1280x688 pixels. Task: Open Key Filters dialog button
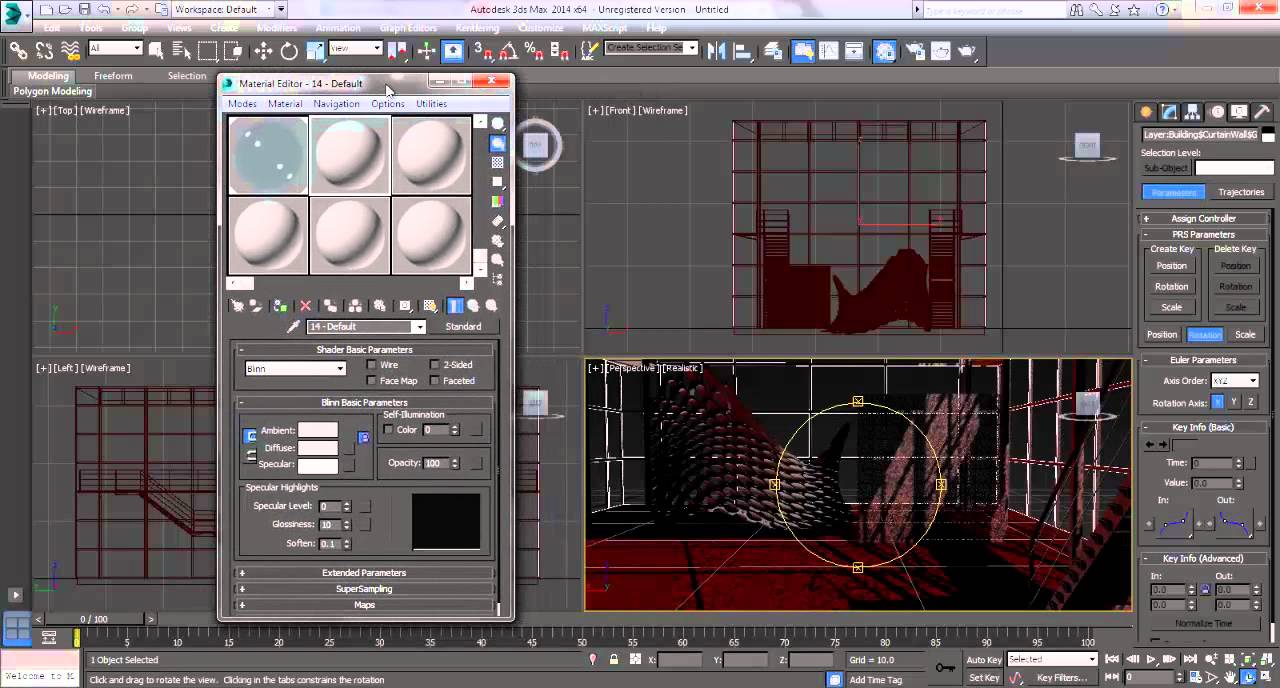coord(1061,677)
